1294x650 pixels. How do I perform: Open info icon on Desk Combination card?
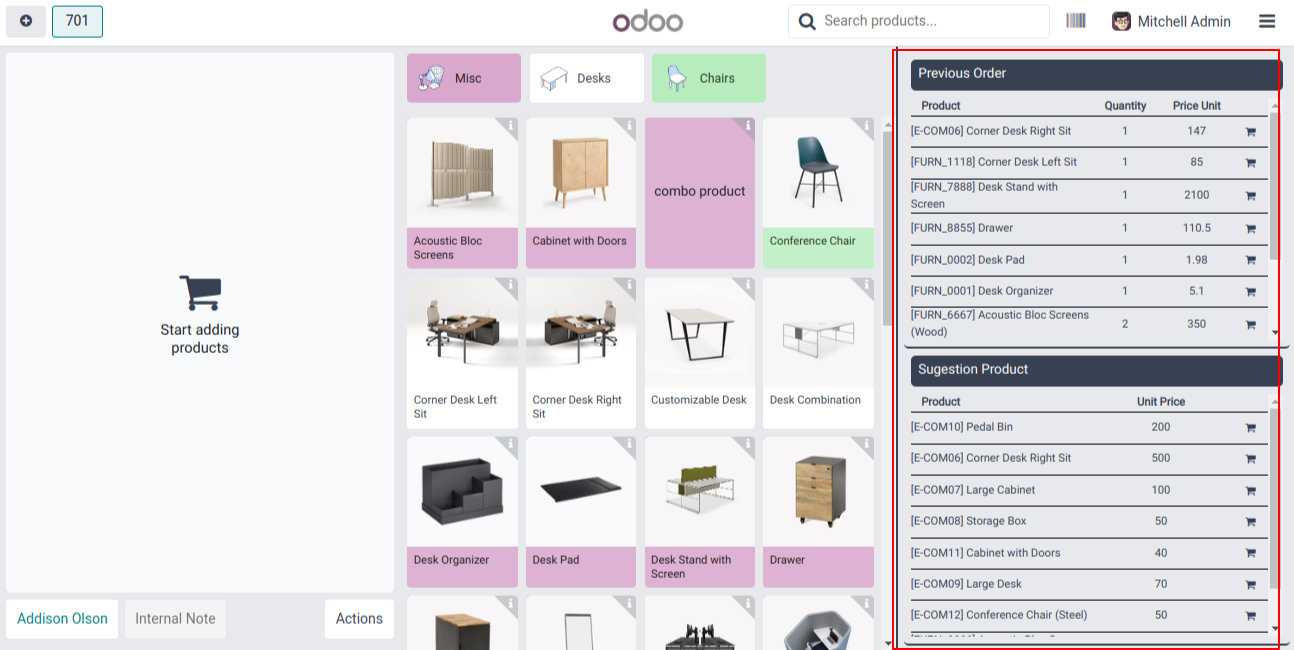pyautogui.click(x=866, y=285)
